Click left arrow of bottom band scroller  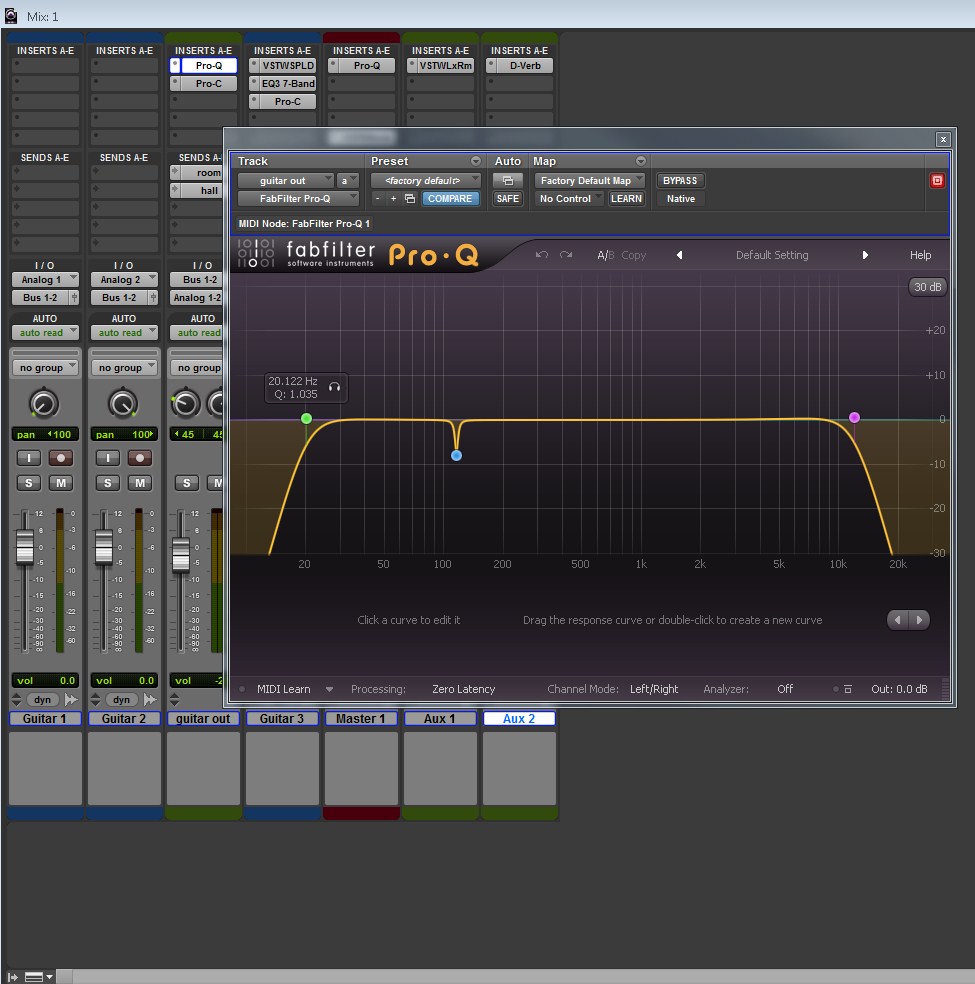898,620
